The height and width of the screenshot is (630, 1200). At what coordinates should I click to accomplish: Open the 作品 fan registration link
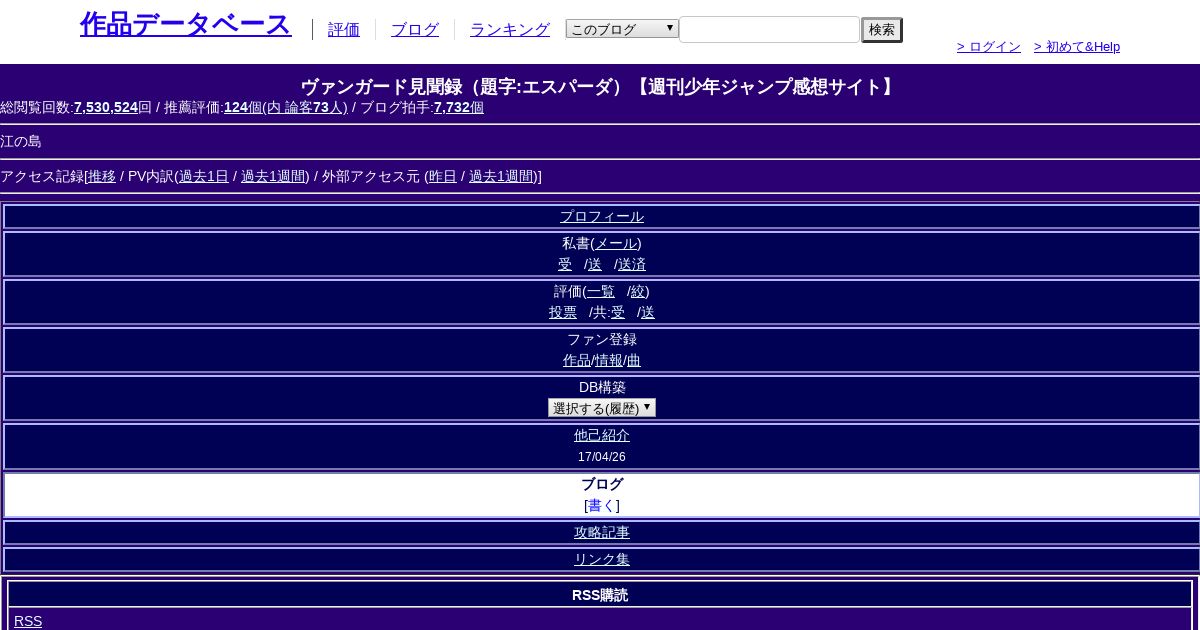click(577, 360)
